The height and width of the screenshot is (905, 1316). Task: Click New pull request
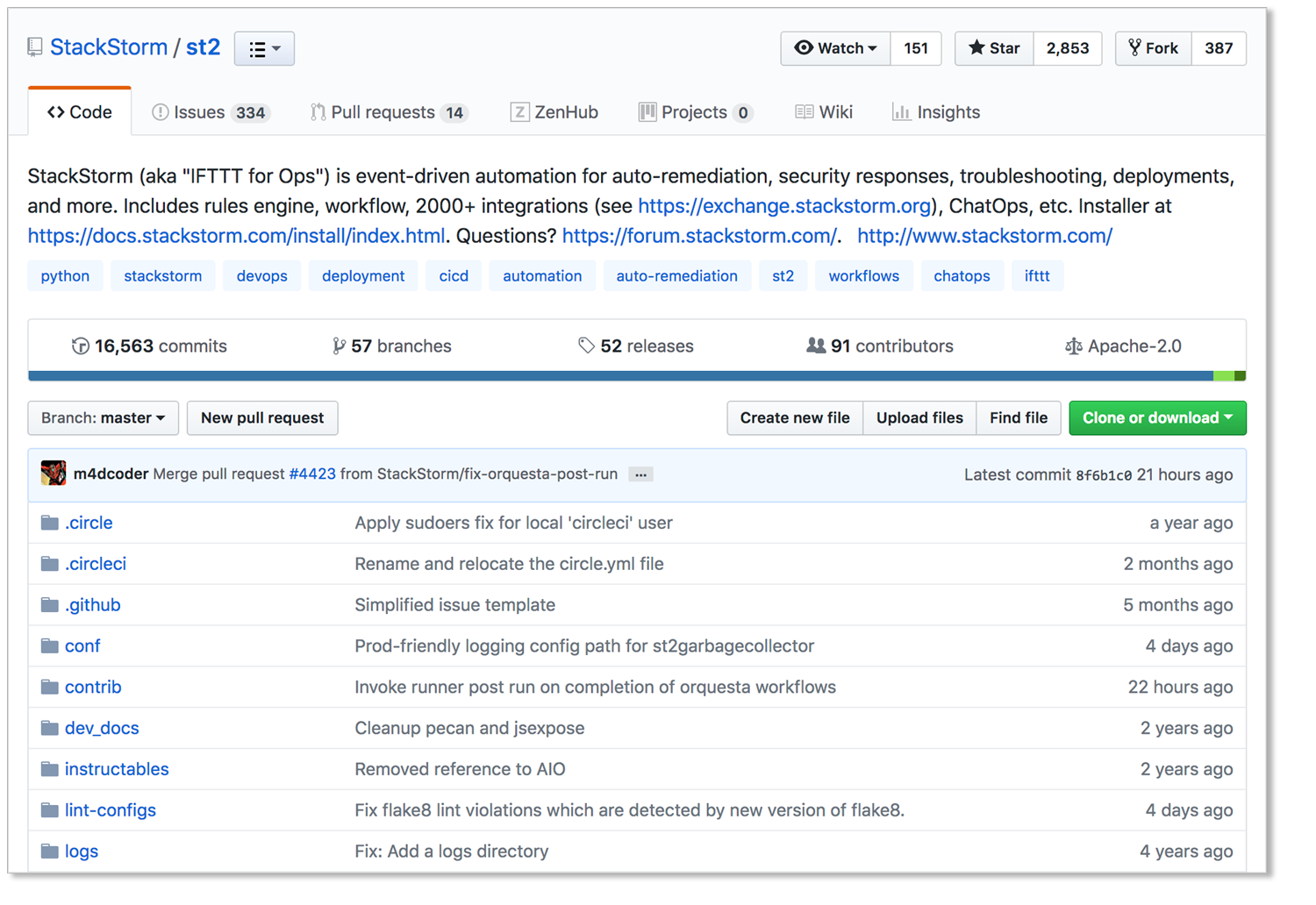click(262, 418)
